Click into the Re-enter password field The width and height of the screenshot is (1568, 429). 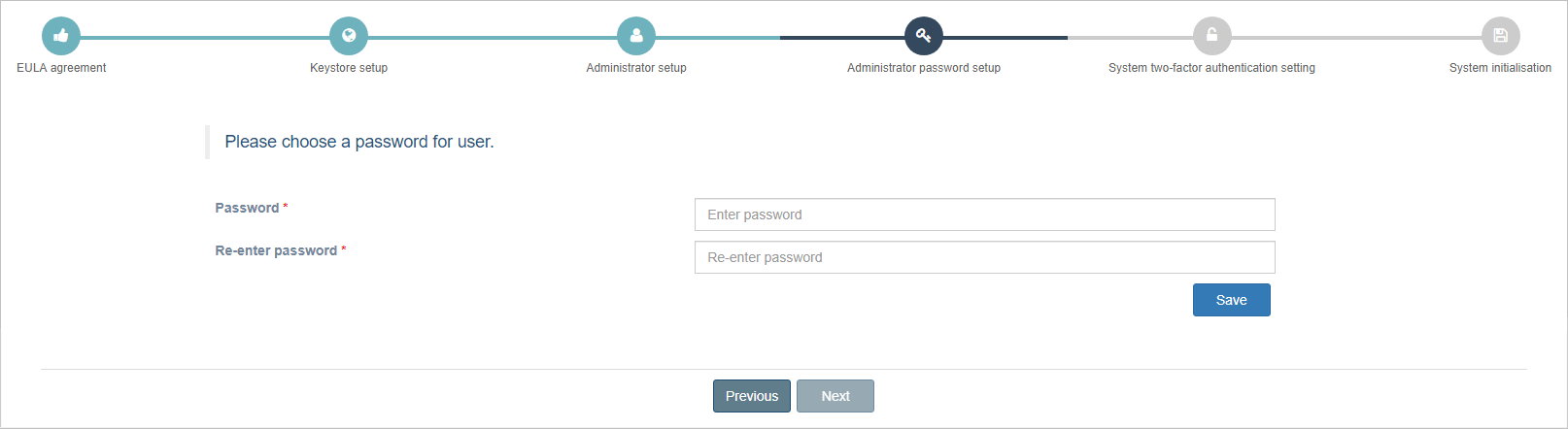(x=984, y=257)
